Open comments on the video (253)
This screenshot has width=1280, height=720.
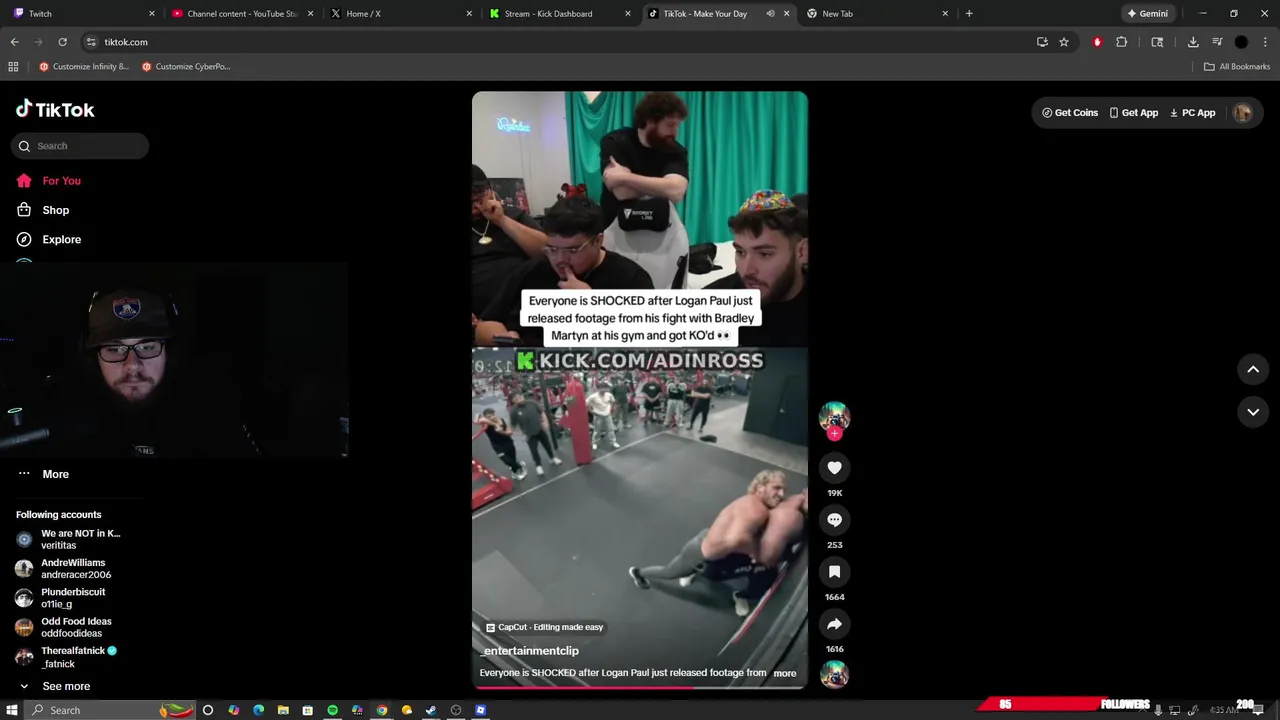[x=834, y=520]
